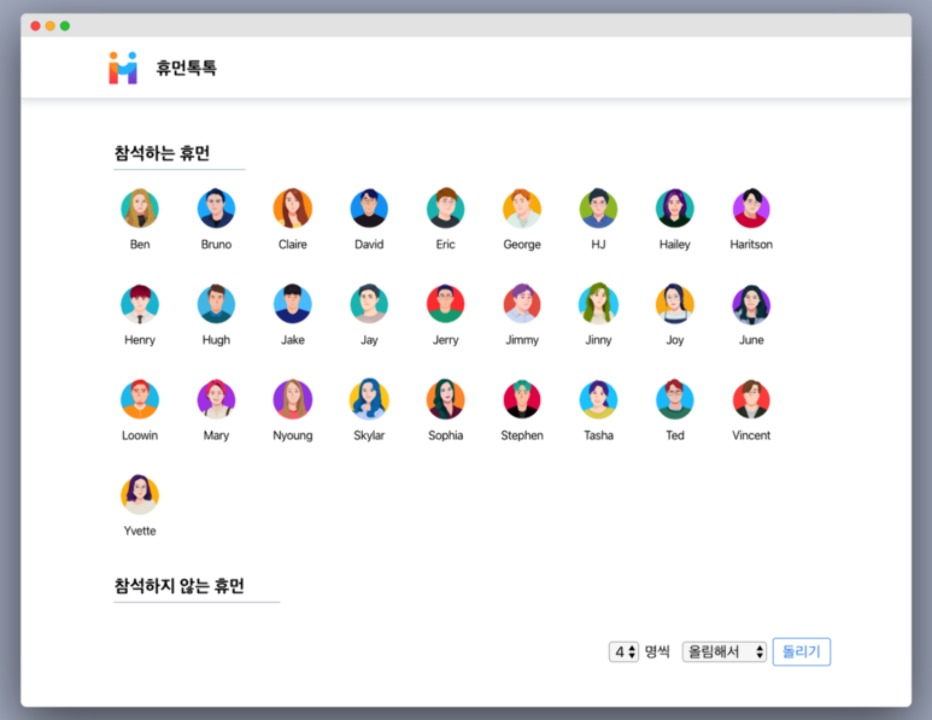Select Hailey's avatar
This screenshot has height=720, width=932.
[x=675, y=208]
